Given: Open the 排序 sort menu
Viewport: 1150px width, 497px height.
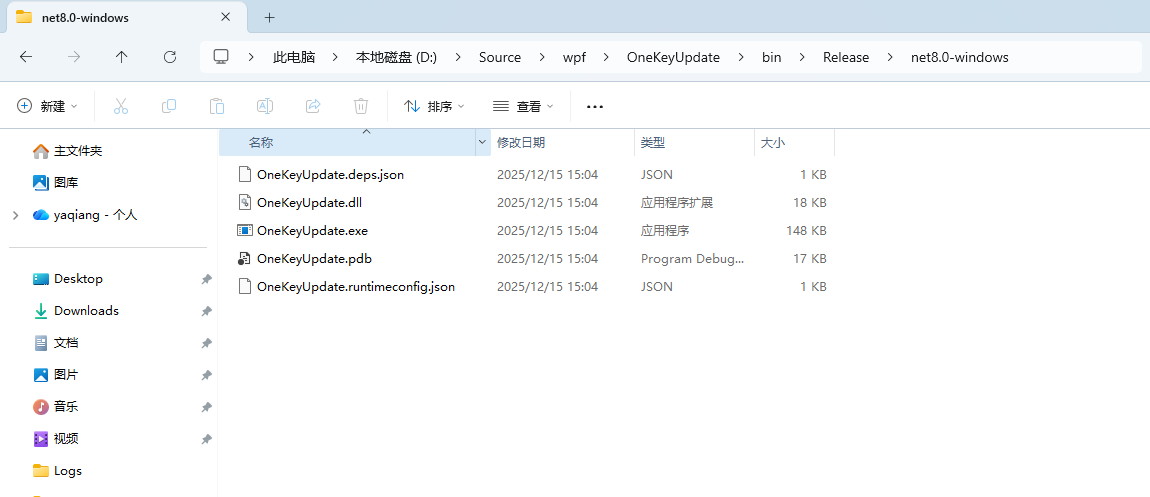Looking at the screenshot, I should (434, 106).
